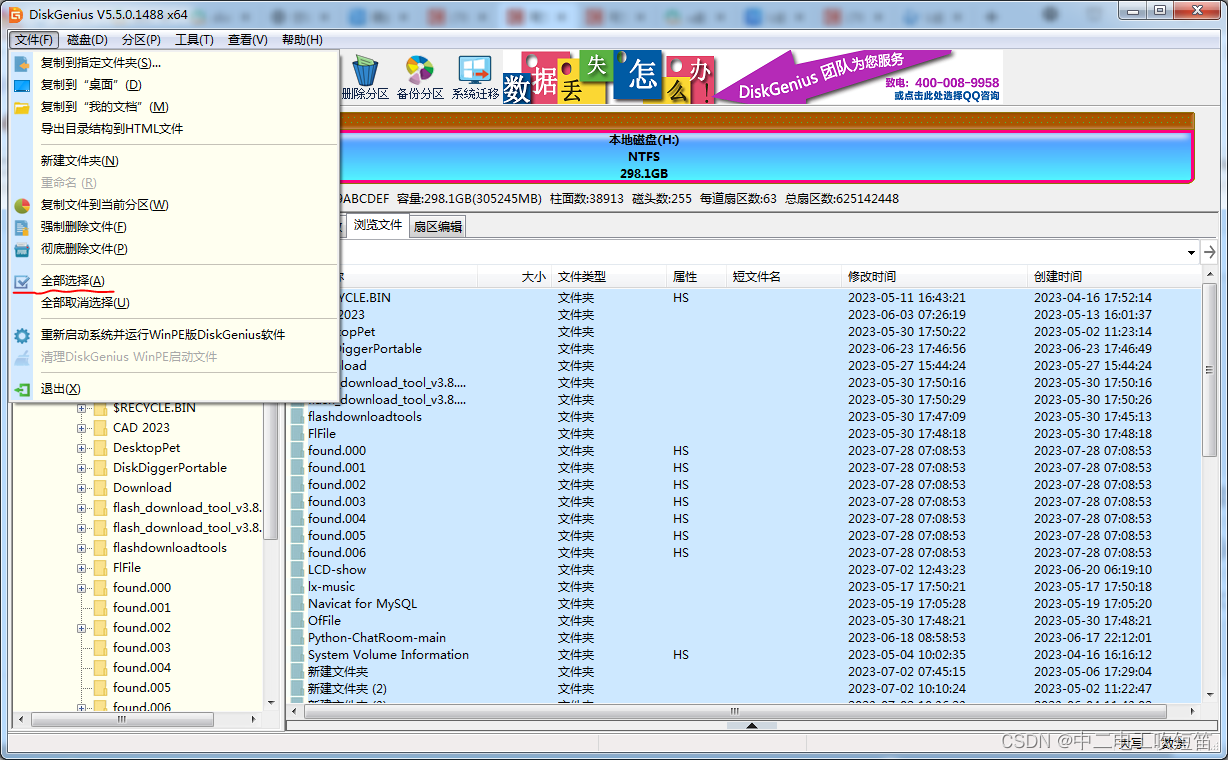Screen dimensions: 1228x760
Task: Click folder icon of Python-ChatRoom-main row
Action: coord(298,638)
